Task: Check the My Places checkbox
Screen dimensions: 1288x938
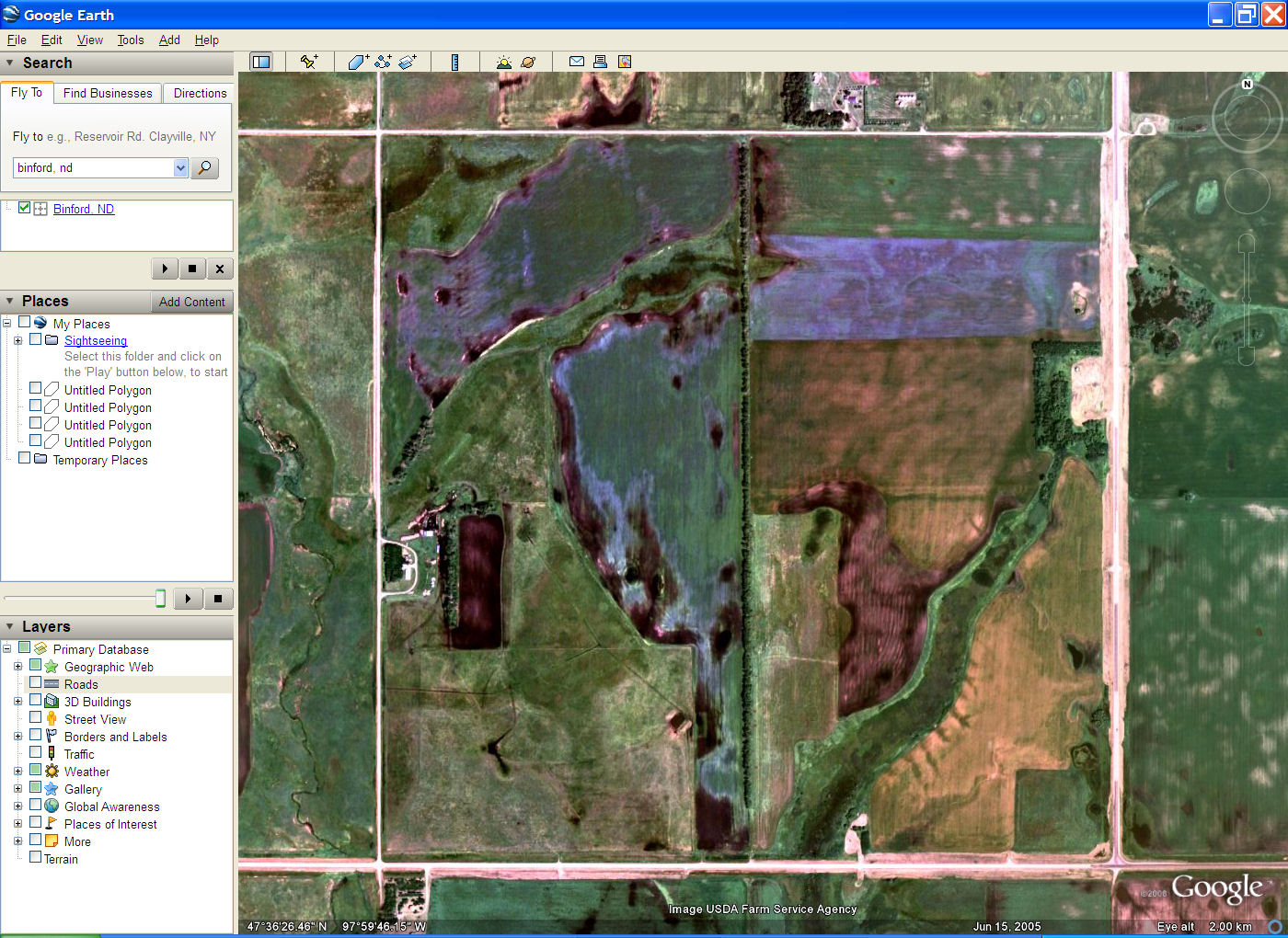Action: coord(24,322)
